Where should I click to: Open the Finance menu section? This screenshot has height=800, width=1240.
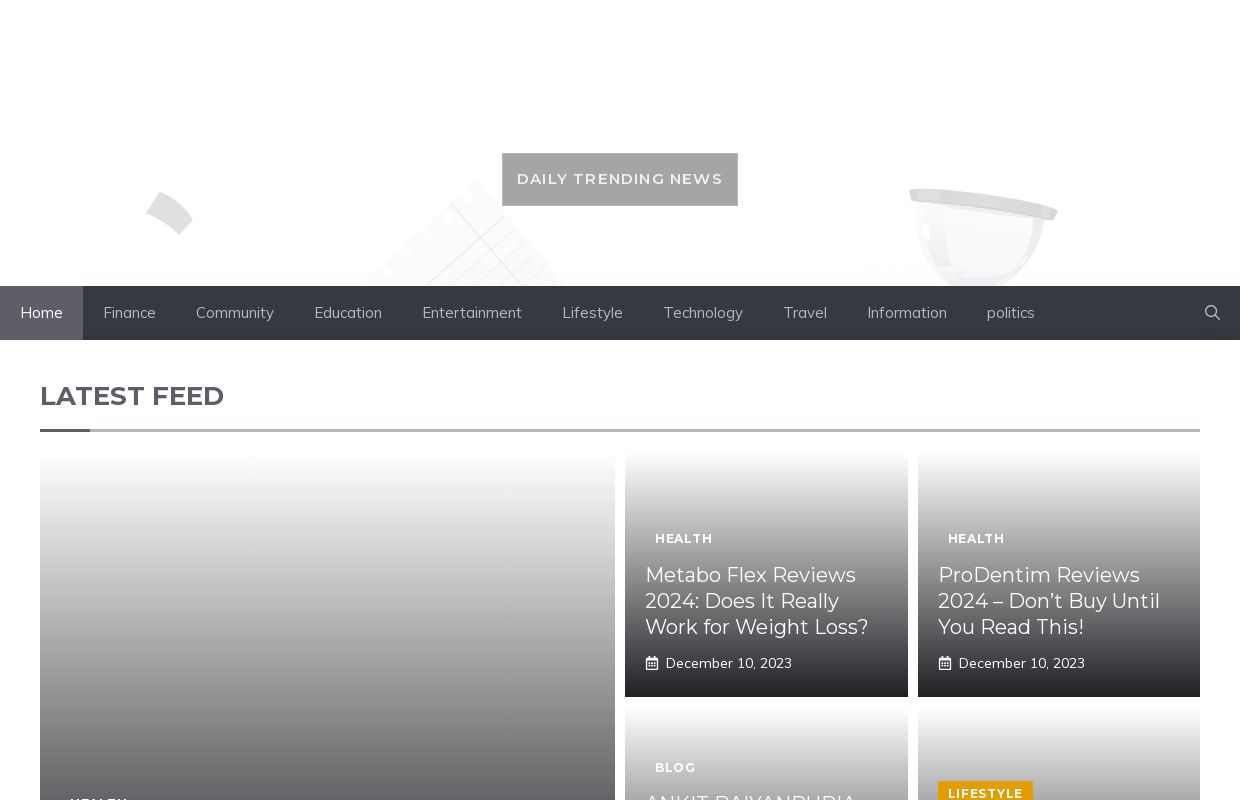pyautogui.click(x=129, y=313)
